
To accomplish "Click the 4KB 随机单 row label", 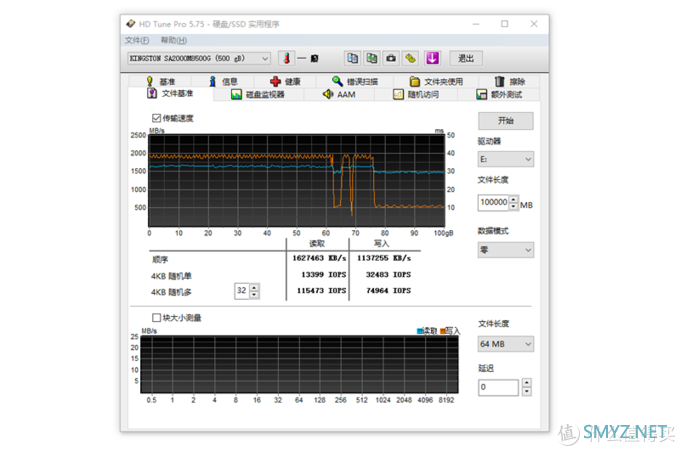I will pos(171,276).
